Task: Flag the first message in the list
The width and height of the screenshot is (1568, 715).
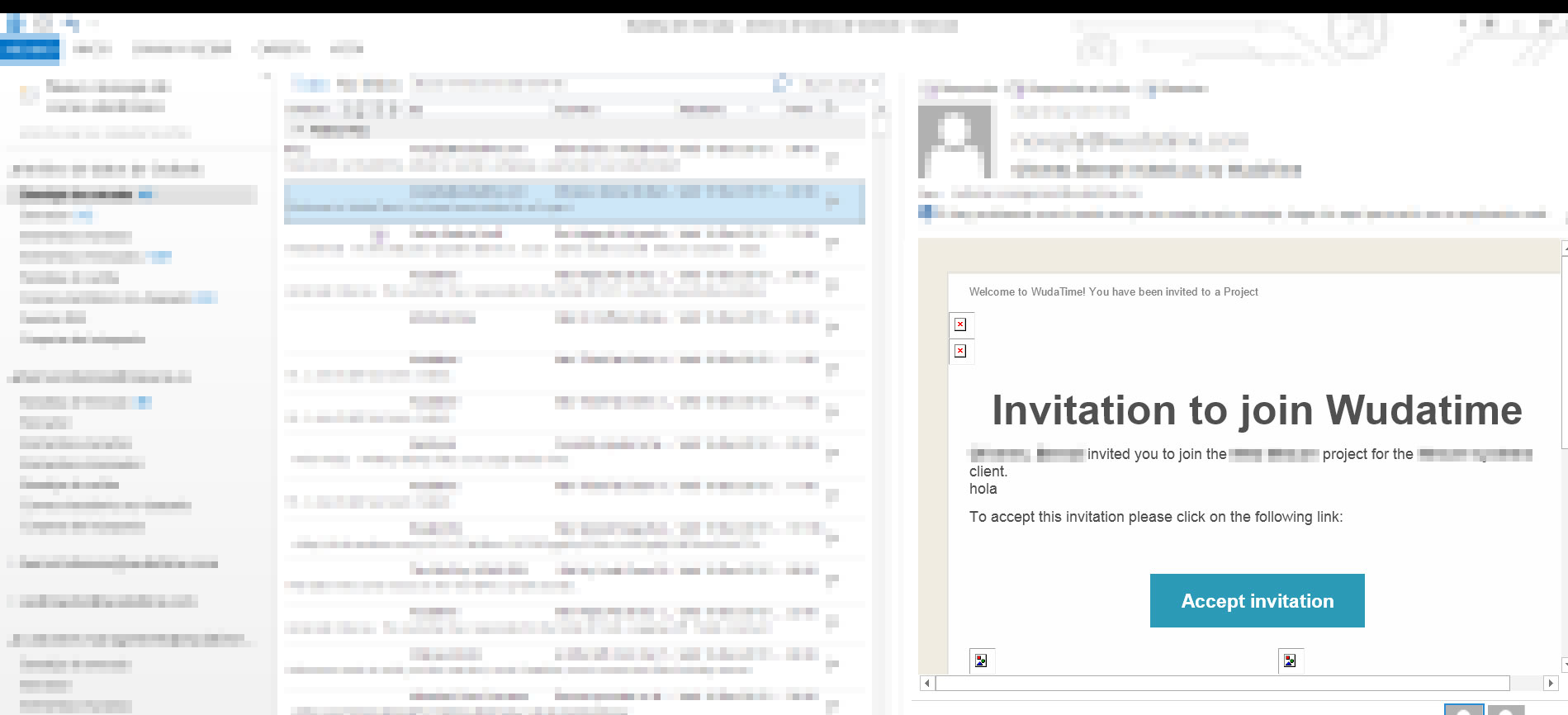Action: point(832,158)
